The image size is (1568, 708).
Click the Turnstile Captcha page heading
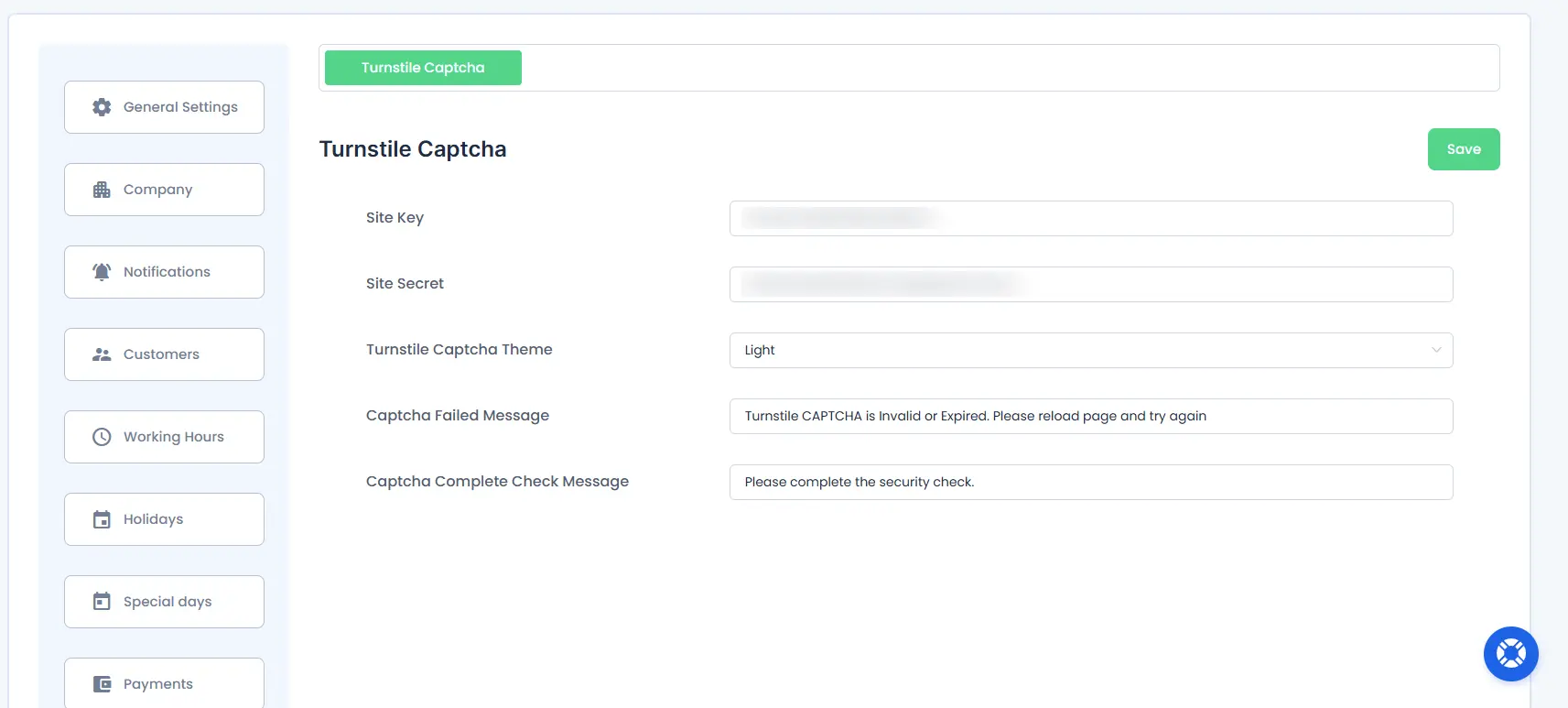pyautogui.click(x=413, y=149)
